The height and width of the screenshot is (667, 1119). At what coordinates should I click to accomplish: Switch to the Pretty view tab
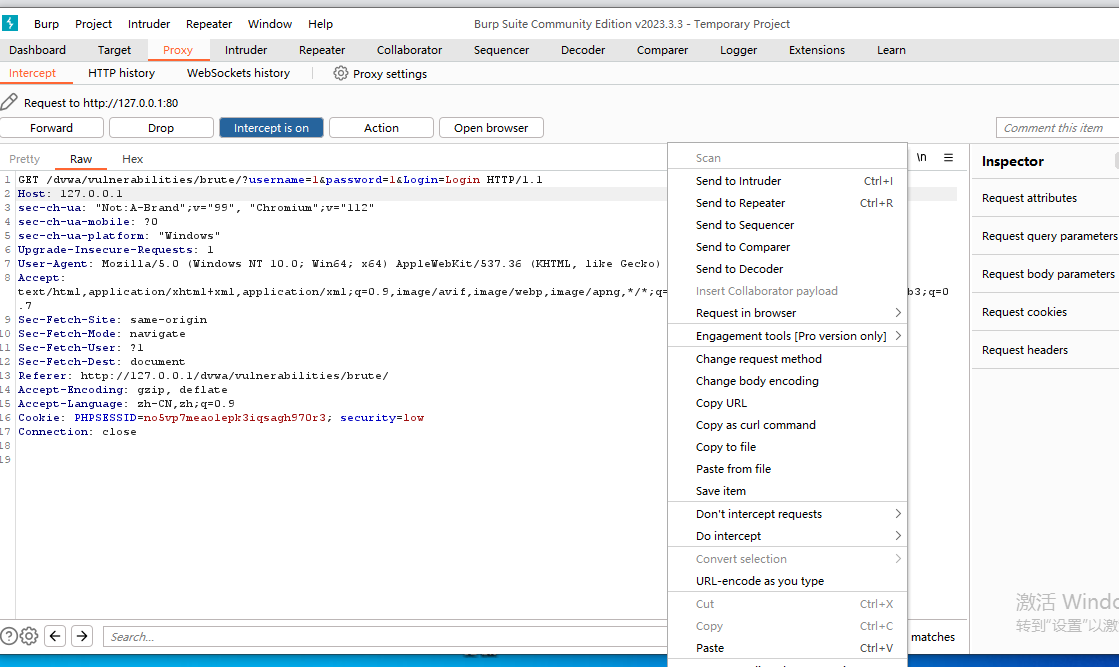25,159
